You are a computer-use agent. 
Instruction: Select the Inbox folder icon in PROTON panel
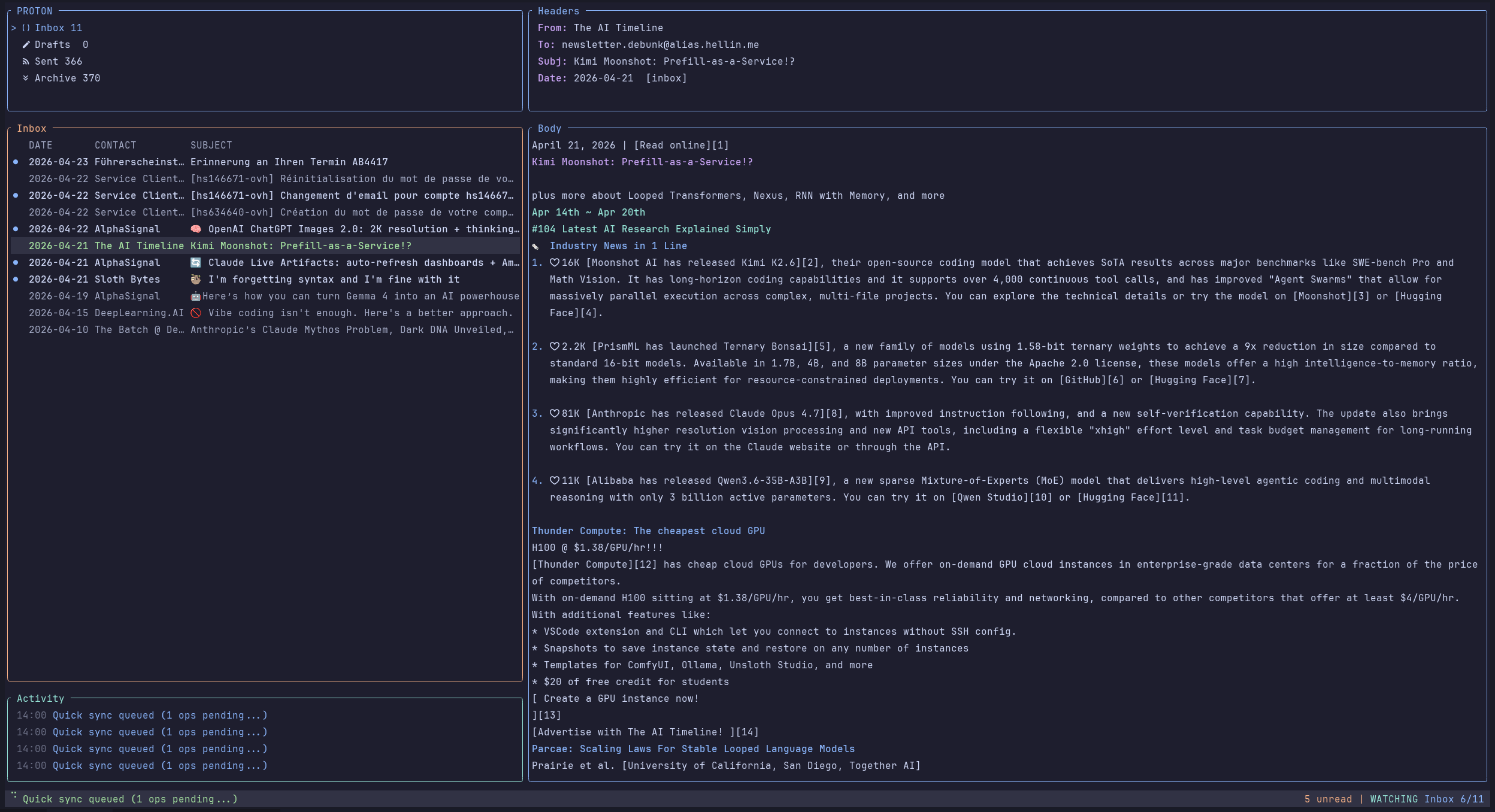(x=26, y=28)
